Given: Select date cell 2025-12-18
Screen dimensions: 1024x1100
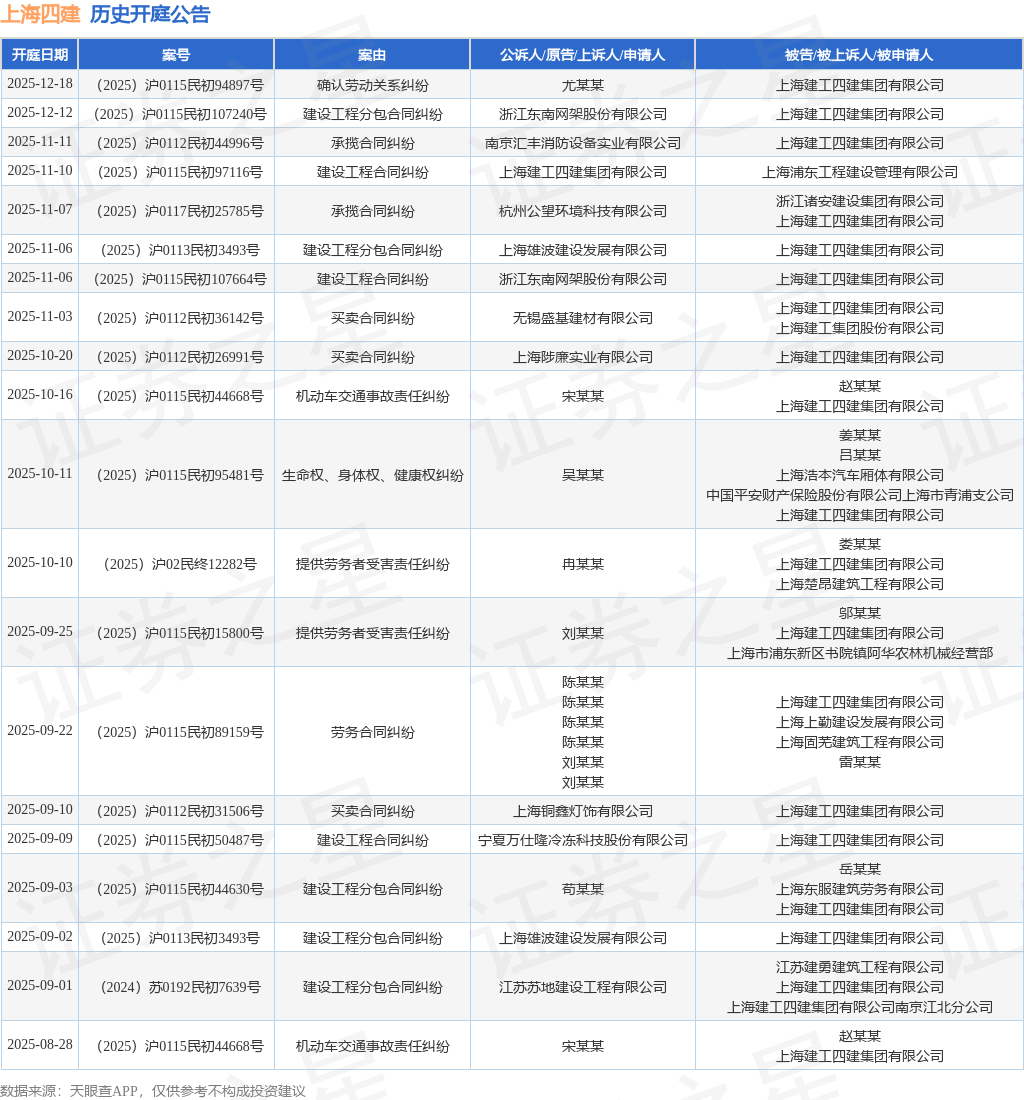Looking at the screenshot, I should click(40, 83).
